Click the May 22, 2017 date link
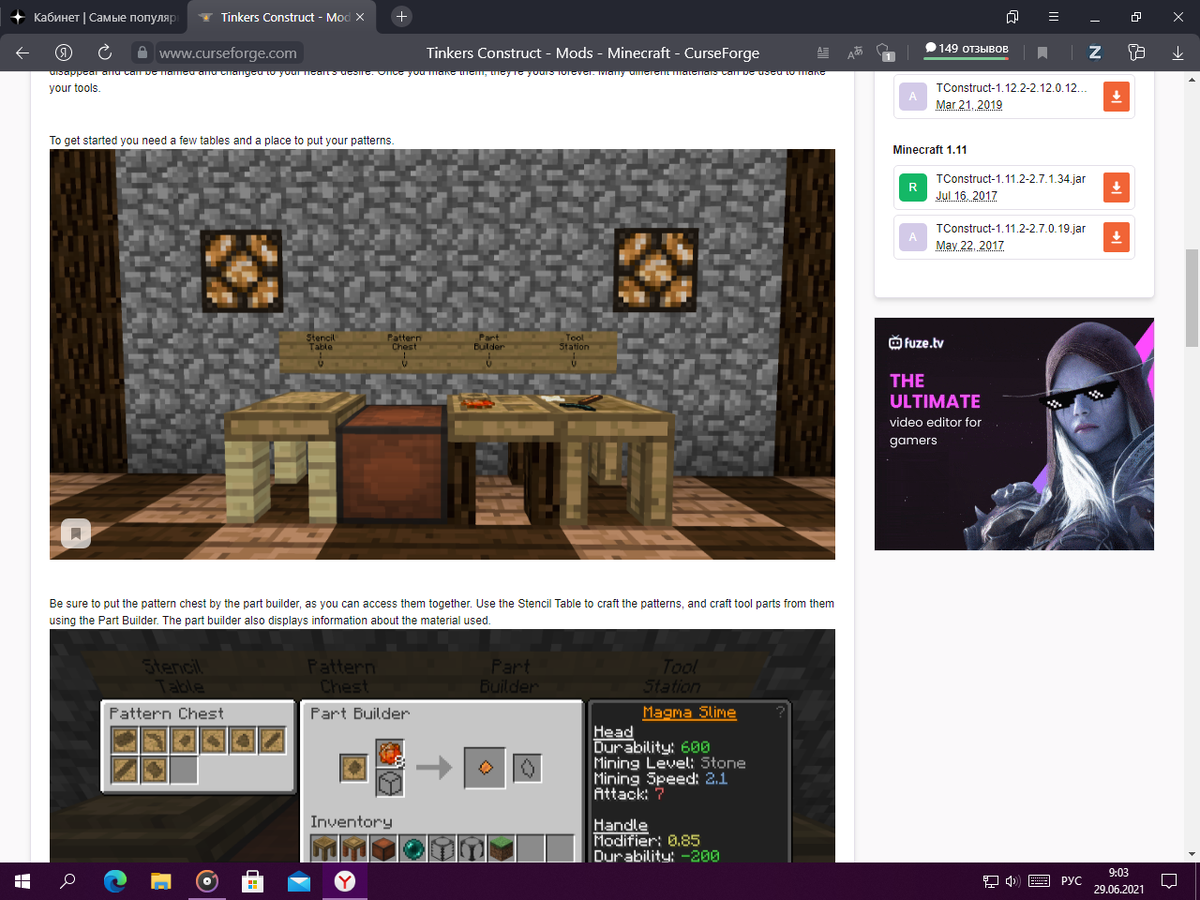The width and height of the screenshot is (1200, 900). point(970,245)
